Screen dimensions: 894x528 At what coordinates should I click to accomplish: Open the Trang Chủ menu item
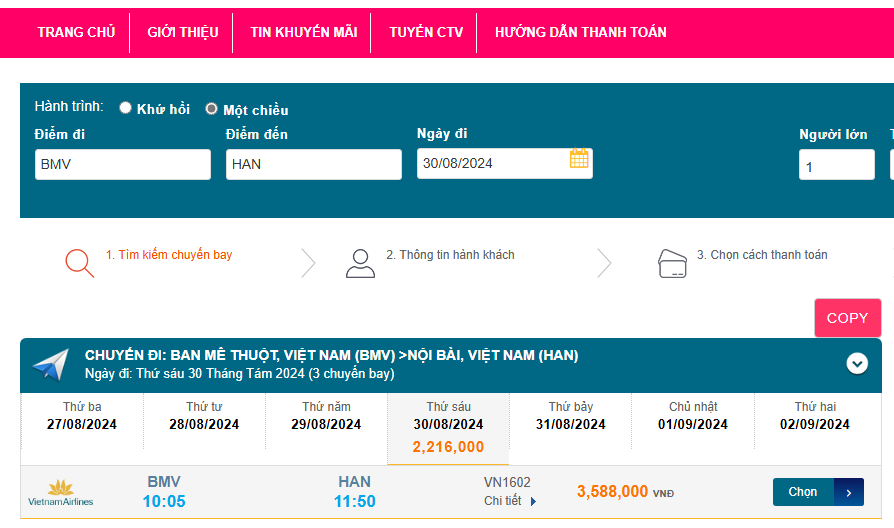[x=76, y=32]
